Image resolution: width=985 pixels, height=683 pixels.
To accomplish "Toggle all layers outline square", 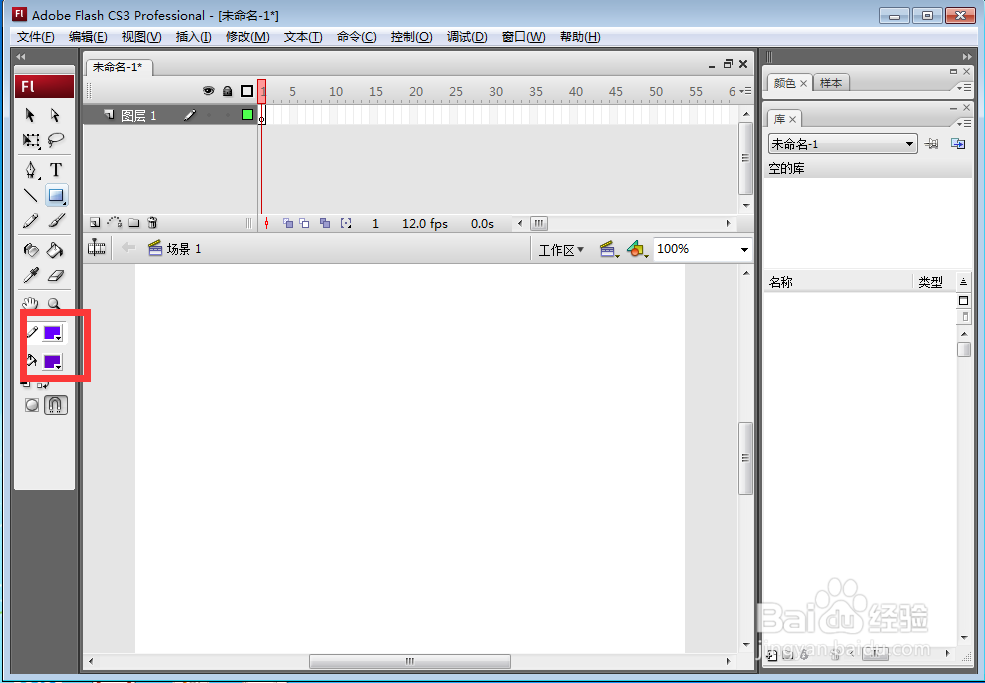I will [247, 91].
